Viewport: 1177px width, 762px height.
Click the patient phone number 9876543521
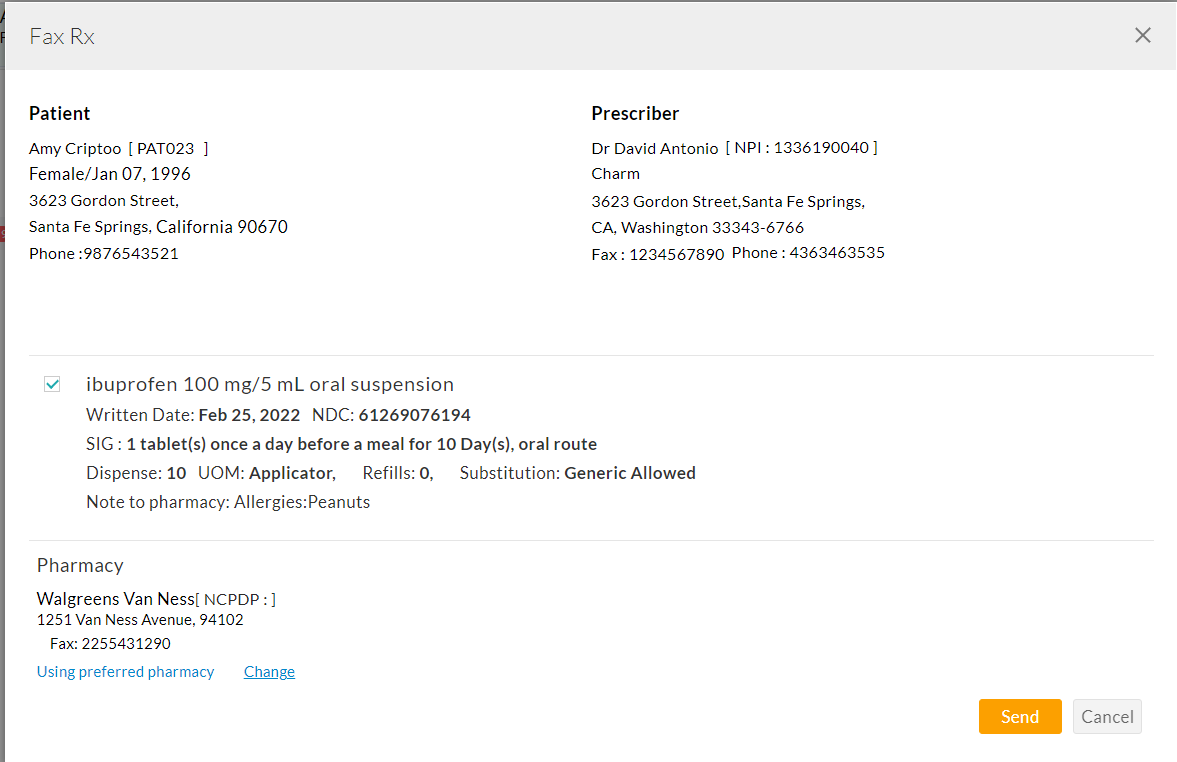coord(130,254)
